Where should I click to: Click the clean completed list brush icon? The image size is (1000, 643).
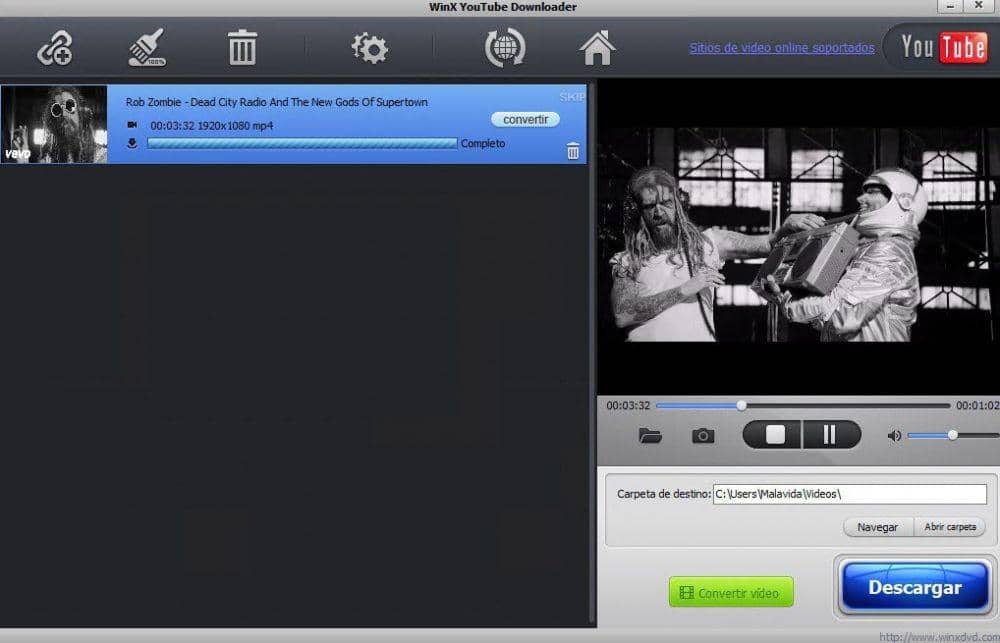click(147, 48)
